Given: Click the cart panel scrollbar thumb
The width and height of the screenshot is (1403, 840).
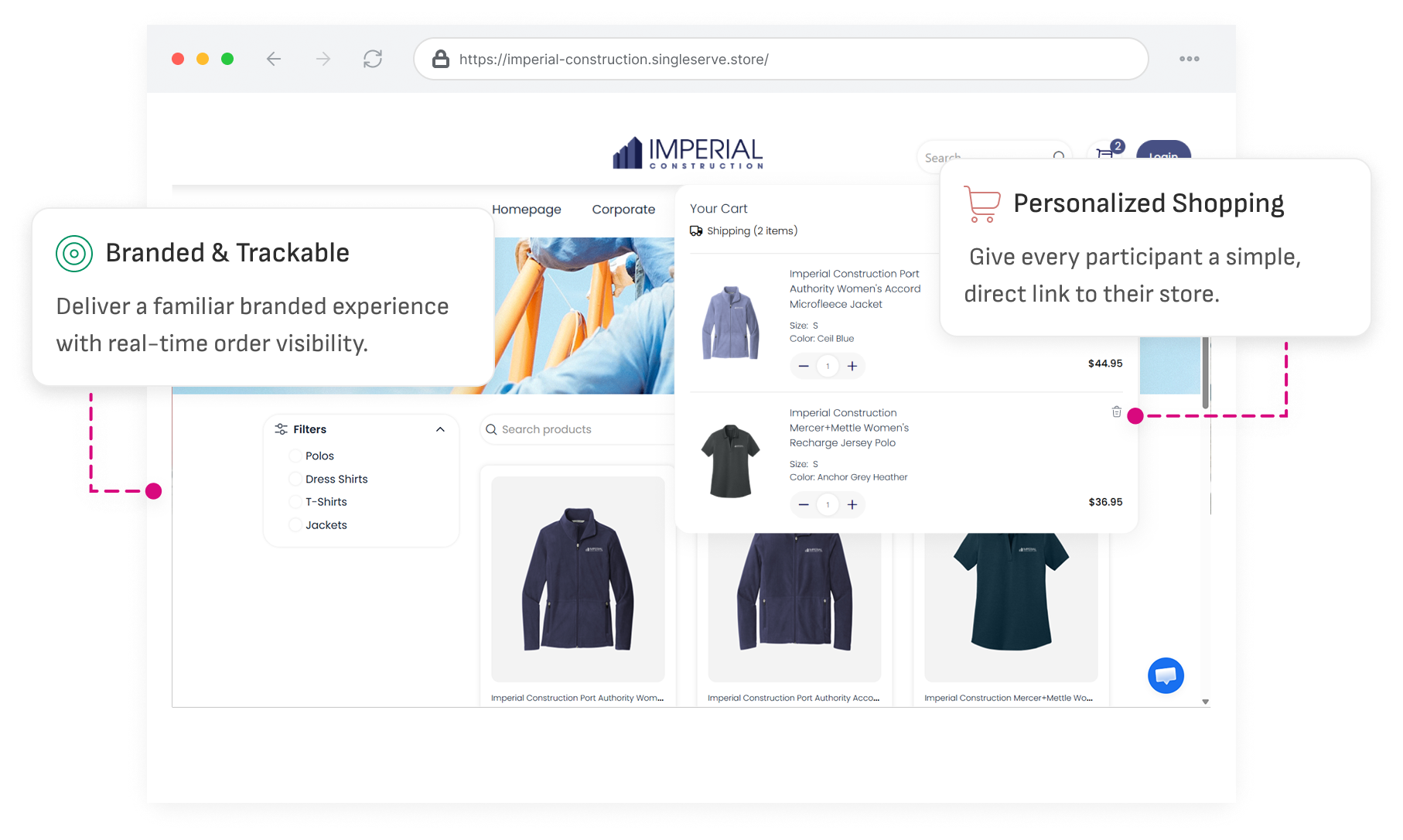Looking at the screenshot, I should click(1205, 373).
